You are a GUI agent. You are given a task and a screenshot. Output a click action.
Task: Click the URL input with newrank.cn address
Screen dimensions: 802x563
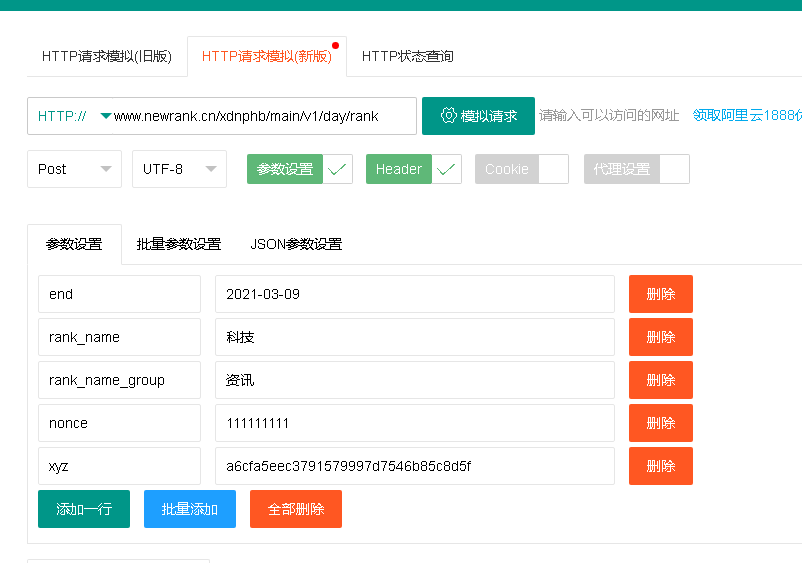coord(263,116)
